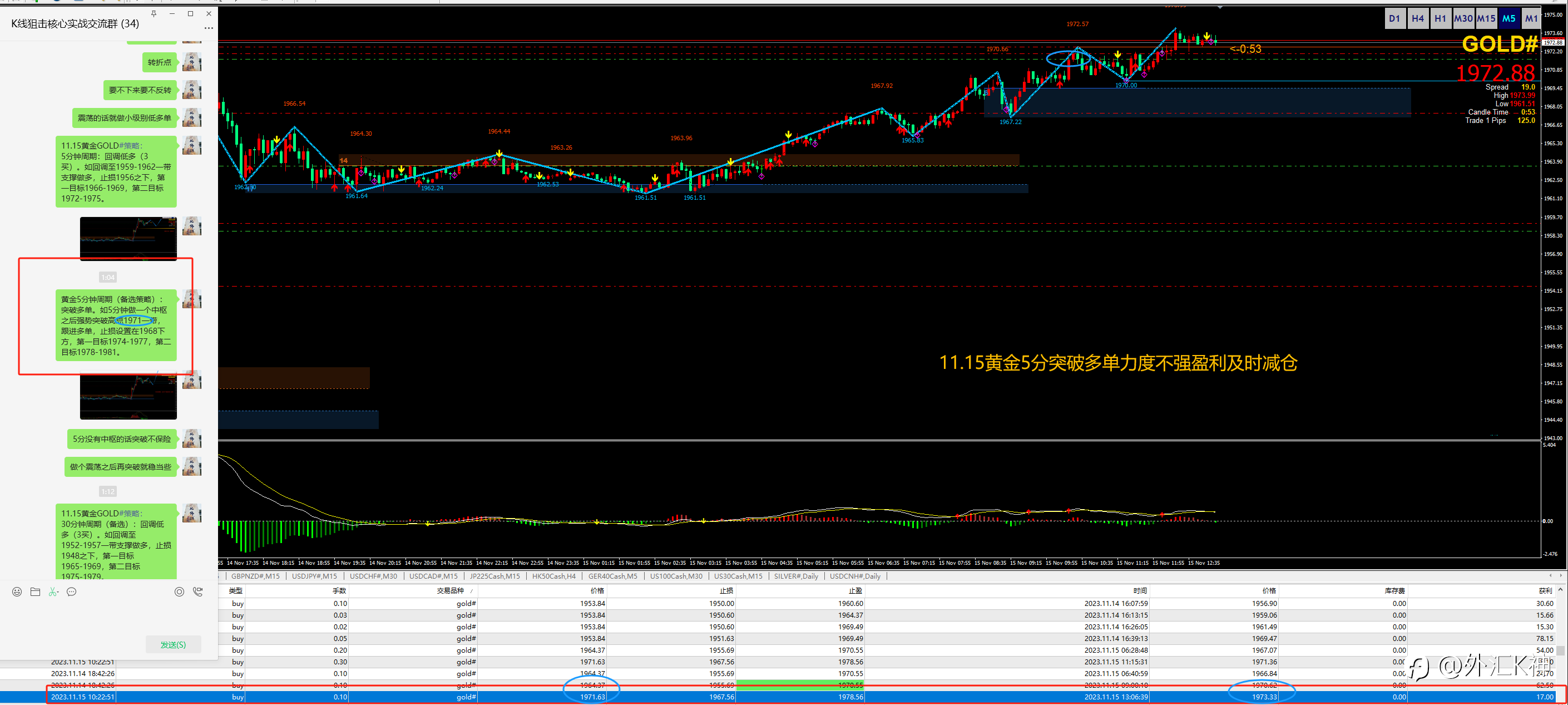Image resolution: width=1568 pixels, height=705 pixels.
Task: Click the 1972.57 swing high label
Action: [1077, 24]
